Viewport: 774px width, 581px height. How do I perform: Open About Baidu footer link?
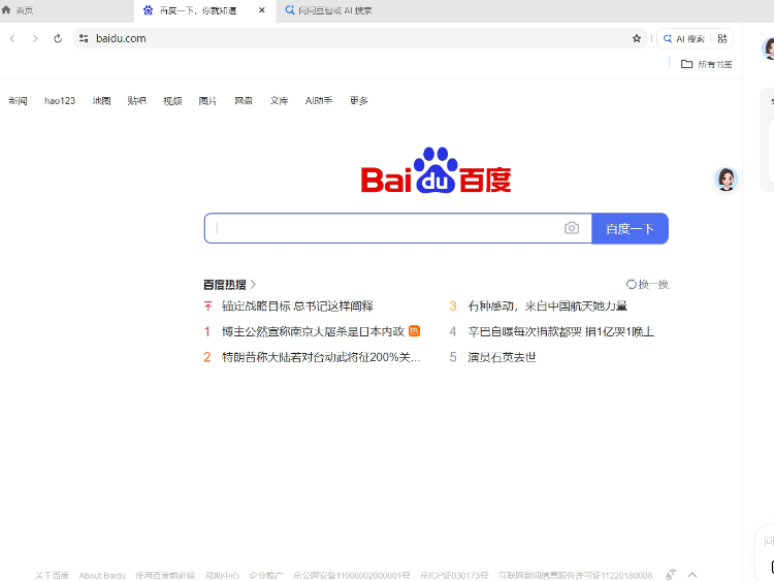[102, 576]
